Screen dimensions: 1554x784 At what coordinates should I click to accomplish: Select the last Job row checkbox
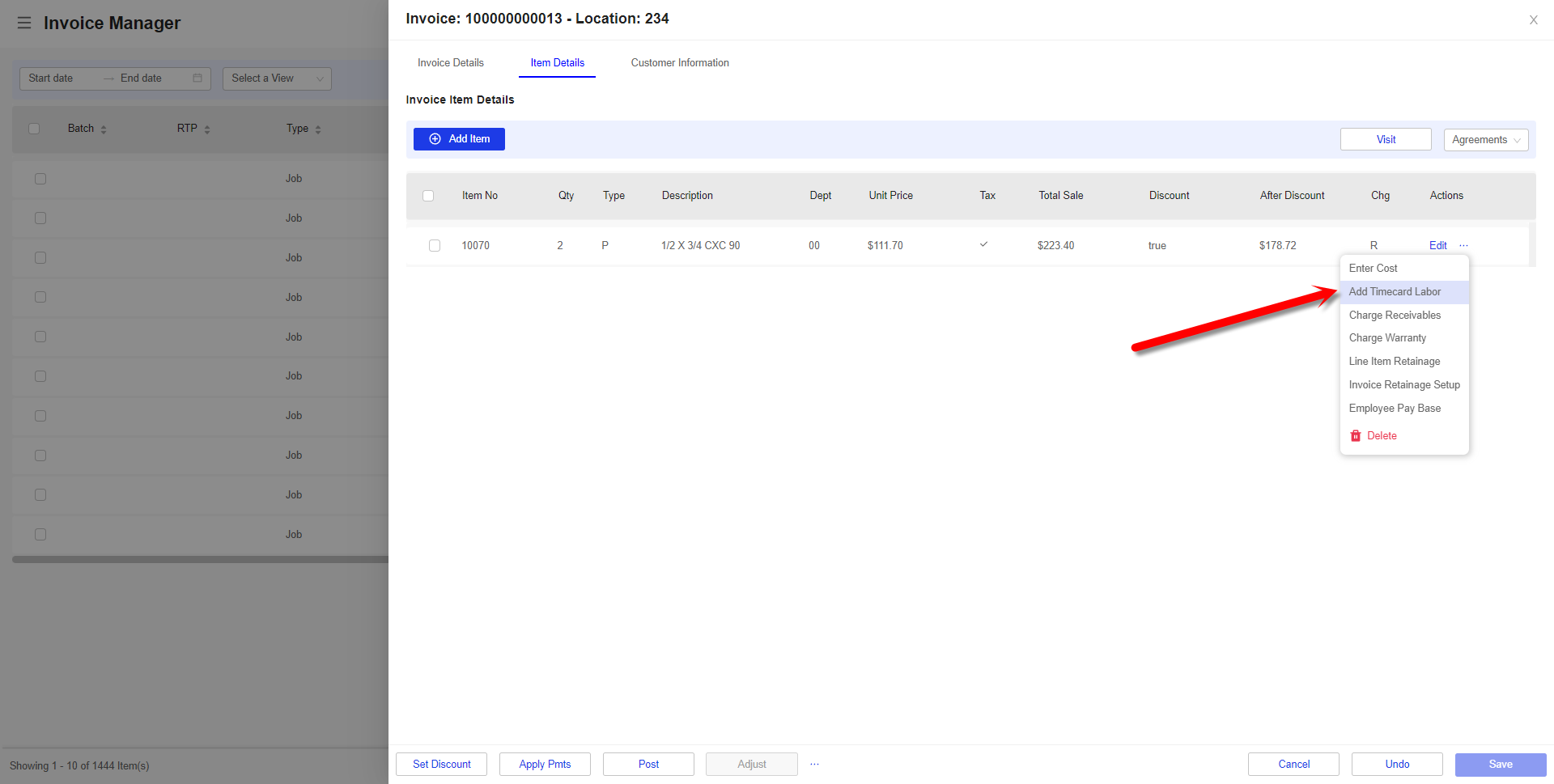[x=40, y=535]
